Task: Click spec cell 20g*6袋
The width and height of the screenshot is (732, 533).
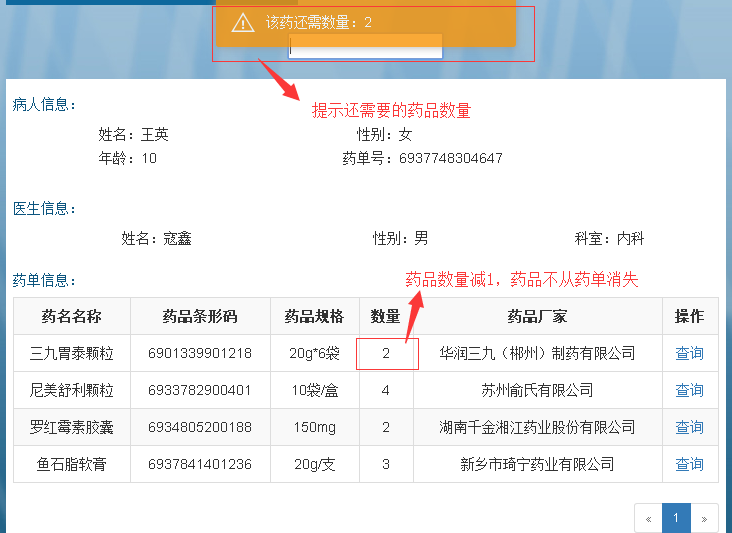Action: tap(314, 353)
